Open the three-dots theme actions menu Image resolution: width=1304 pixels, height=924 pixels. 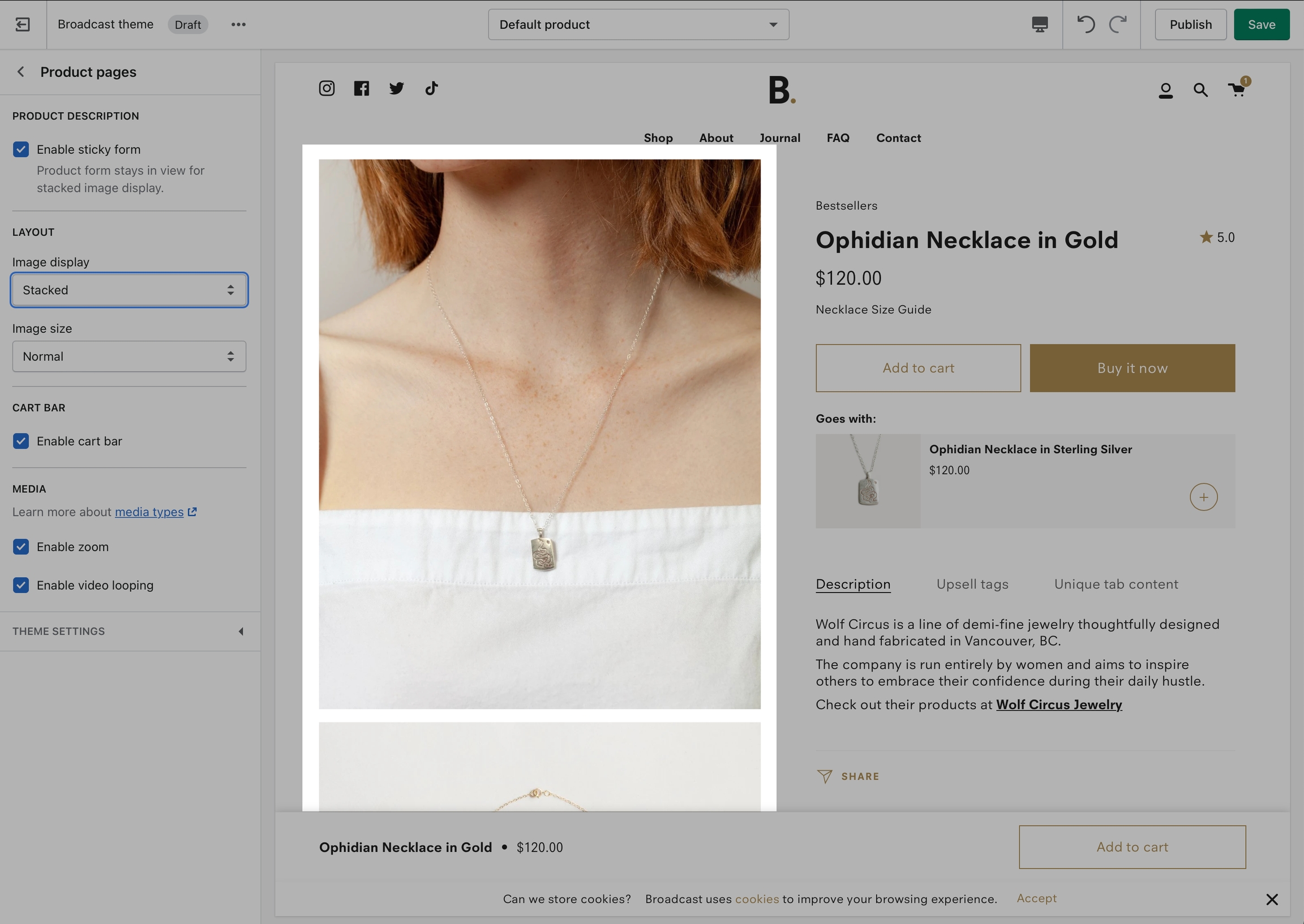coord(238,24)
